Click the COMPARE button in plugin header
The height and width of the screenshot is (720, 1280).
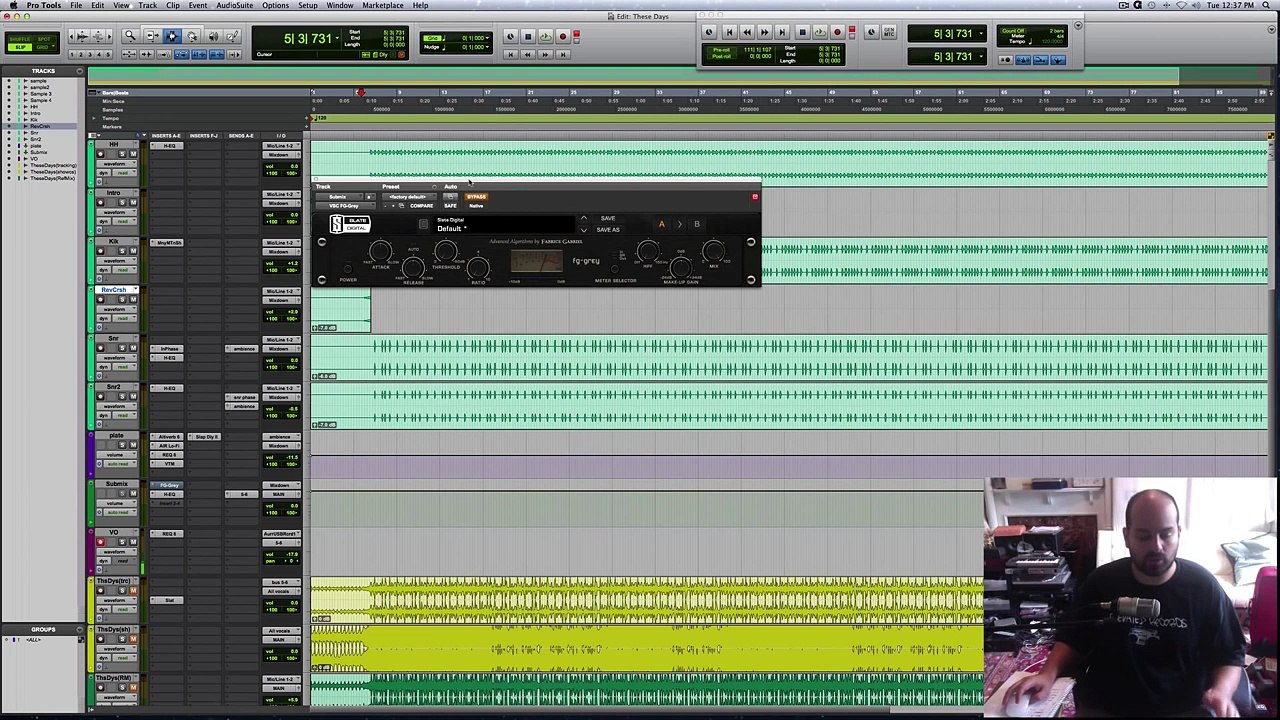[x=421, y=206]
